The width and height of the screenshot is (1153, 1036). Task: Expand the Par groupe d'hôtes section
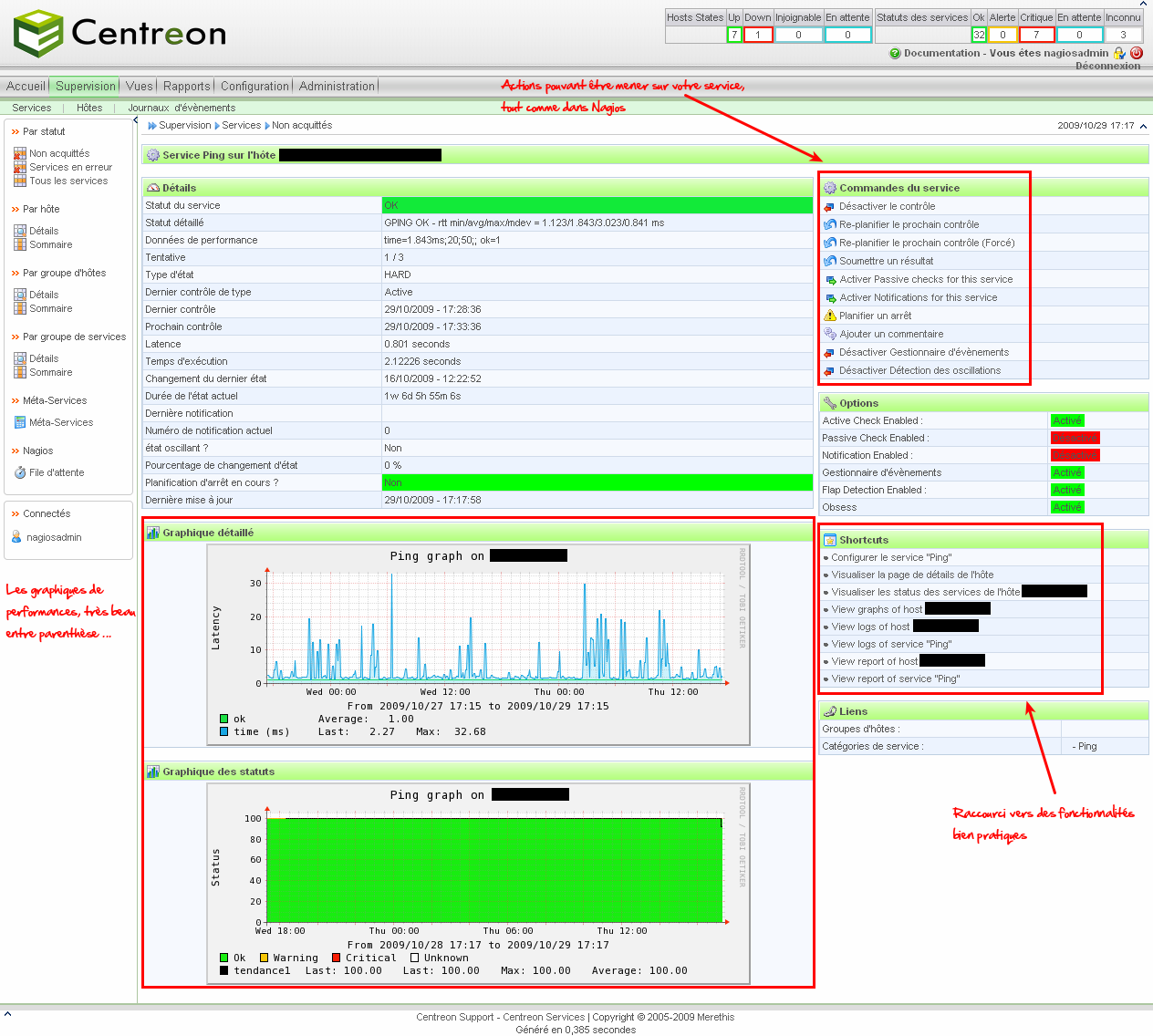point(64,273)
